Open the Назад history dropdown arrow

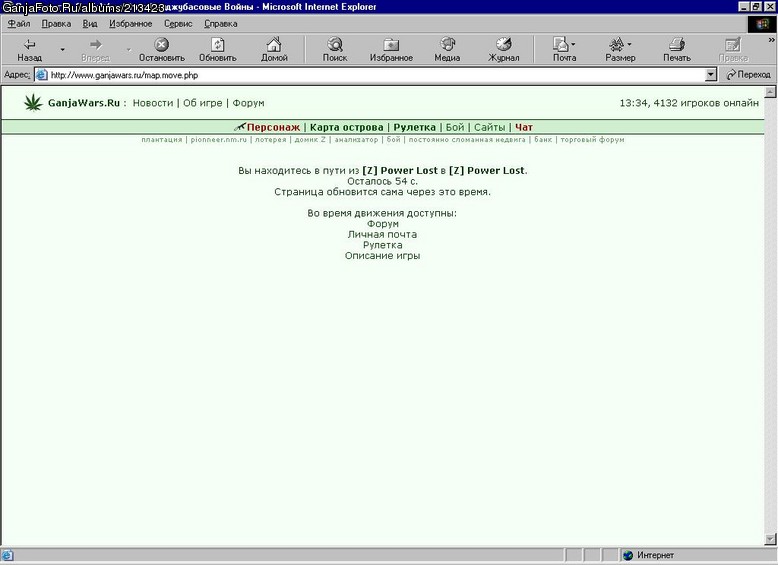click(62, 49)
